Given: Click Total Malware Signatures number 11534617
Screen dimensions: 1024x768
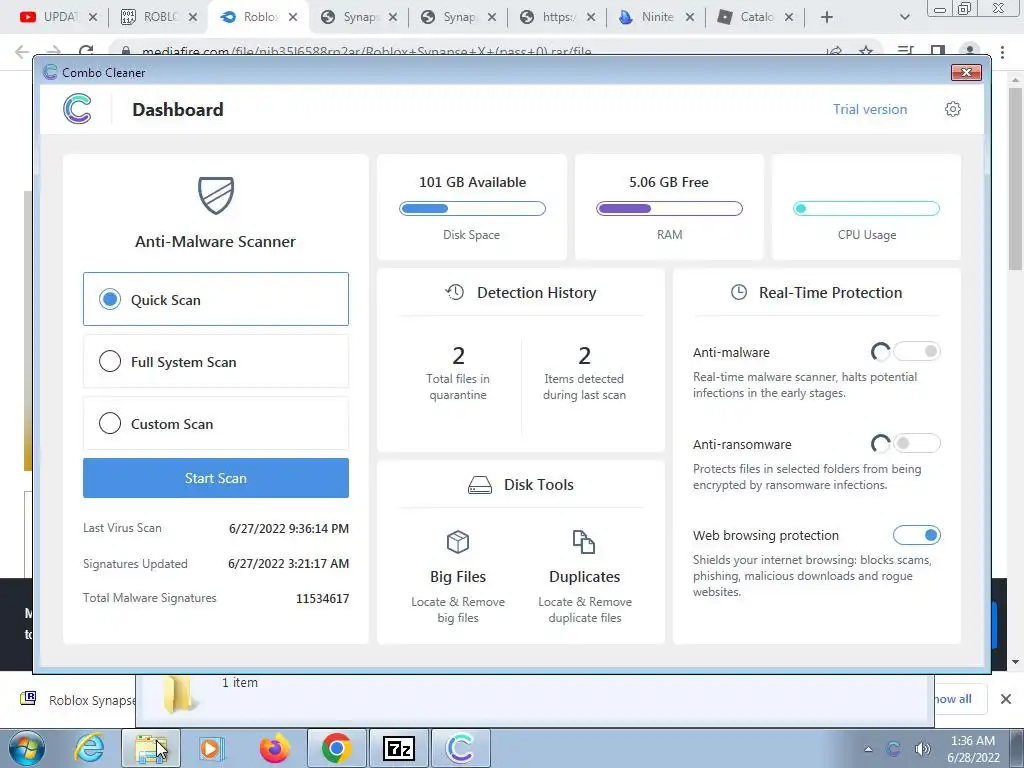Looking at the screenshot, I should (x=323, y=598).
